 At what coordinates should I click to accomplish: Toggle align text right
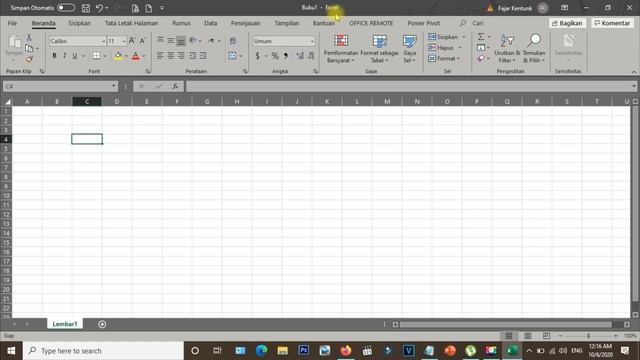pos(181,56)
